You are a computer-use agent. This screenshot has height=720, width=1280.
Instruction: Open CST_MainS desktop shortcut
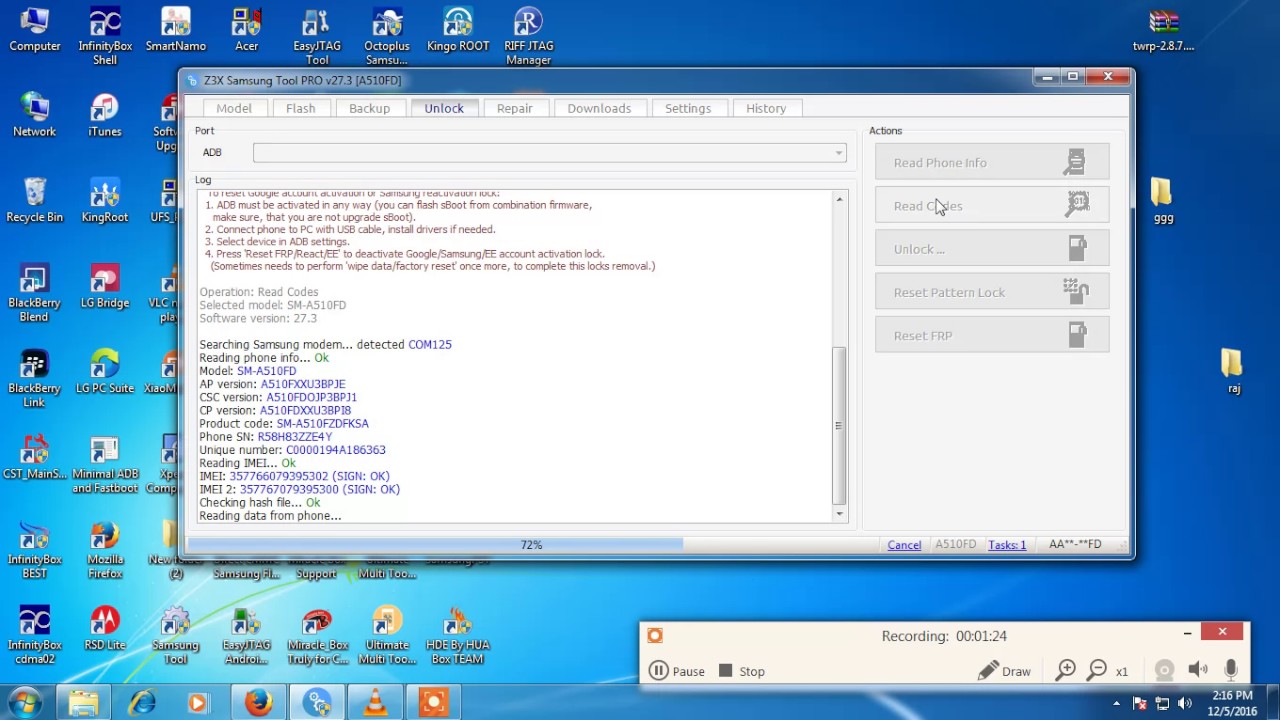click(35, 458)
